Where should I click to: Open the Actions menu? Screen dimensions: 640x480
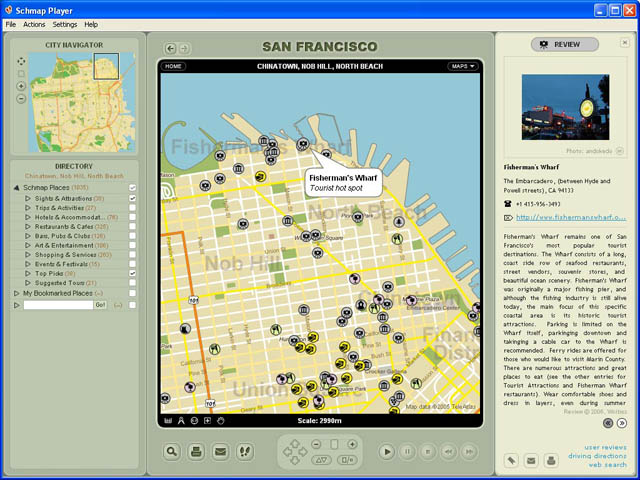pos(34,24)
